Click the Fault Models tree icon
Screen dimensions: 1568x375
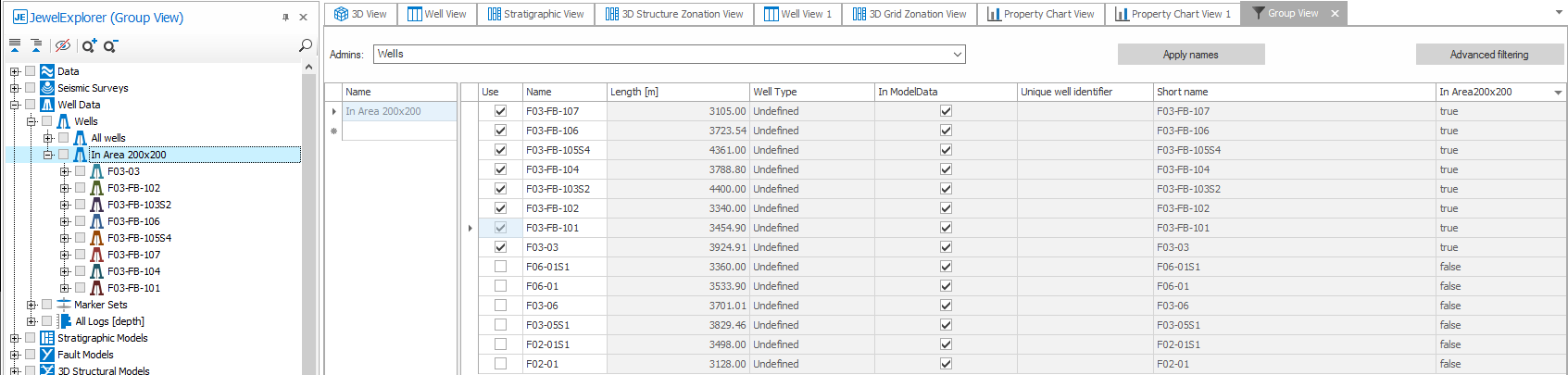click(47, 355)
